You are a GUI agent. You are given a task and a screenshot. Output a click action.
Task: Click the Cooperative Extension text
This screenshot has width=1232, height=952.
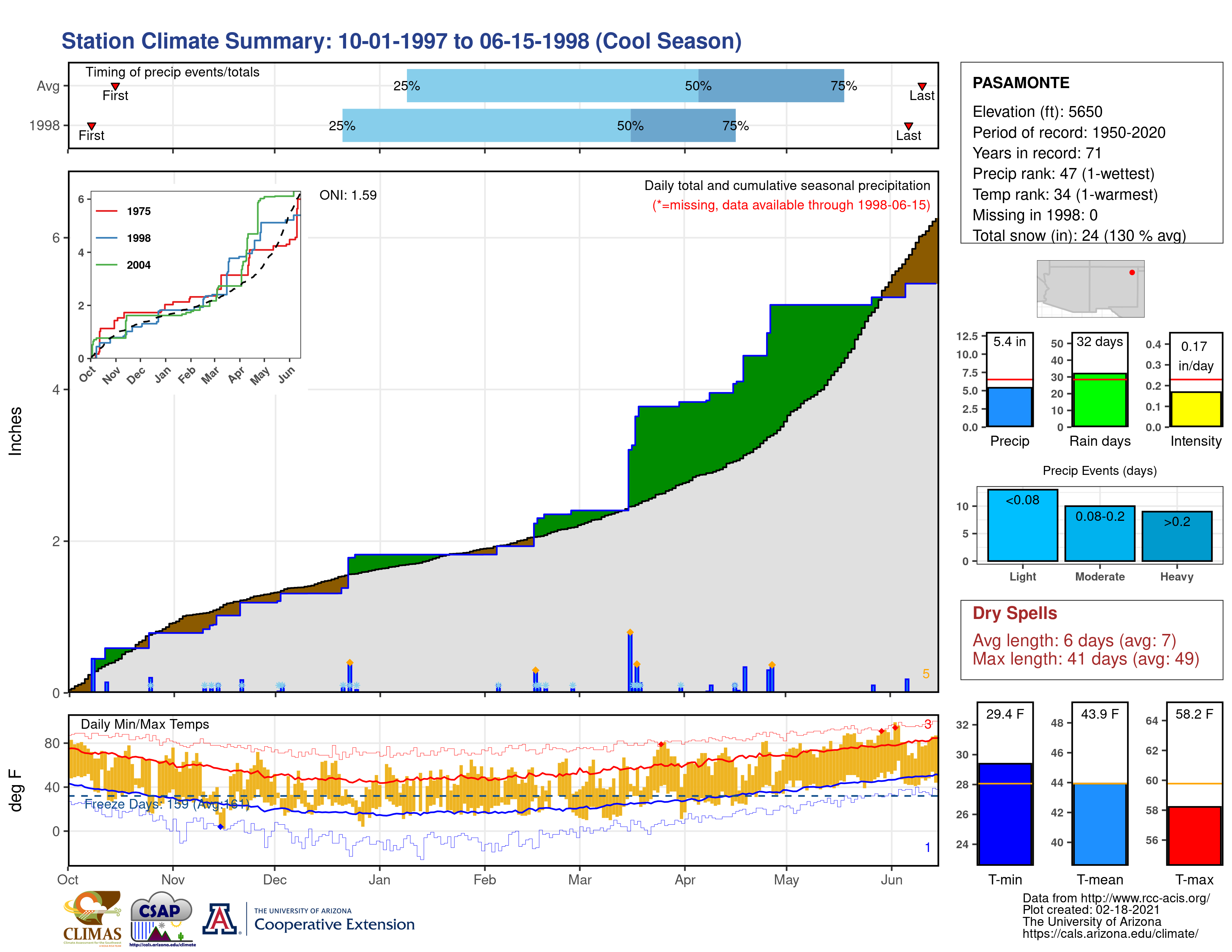[x=334, y=924]
